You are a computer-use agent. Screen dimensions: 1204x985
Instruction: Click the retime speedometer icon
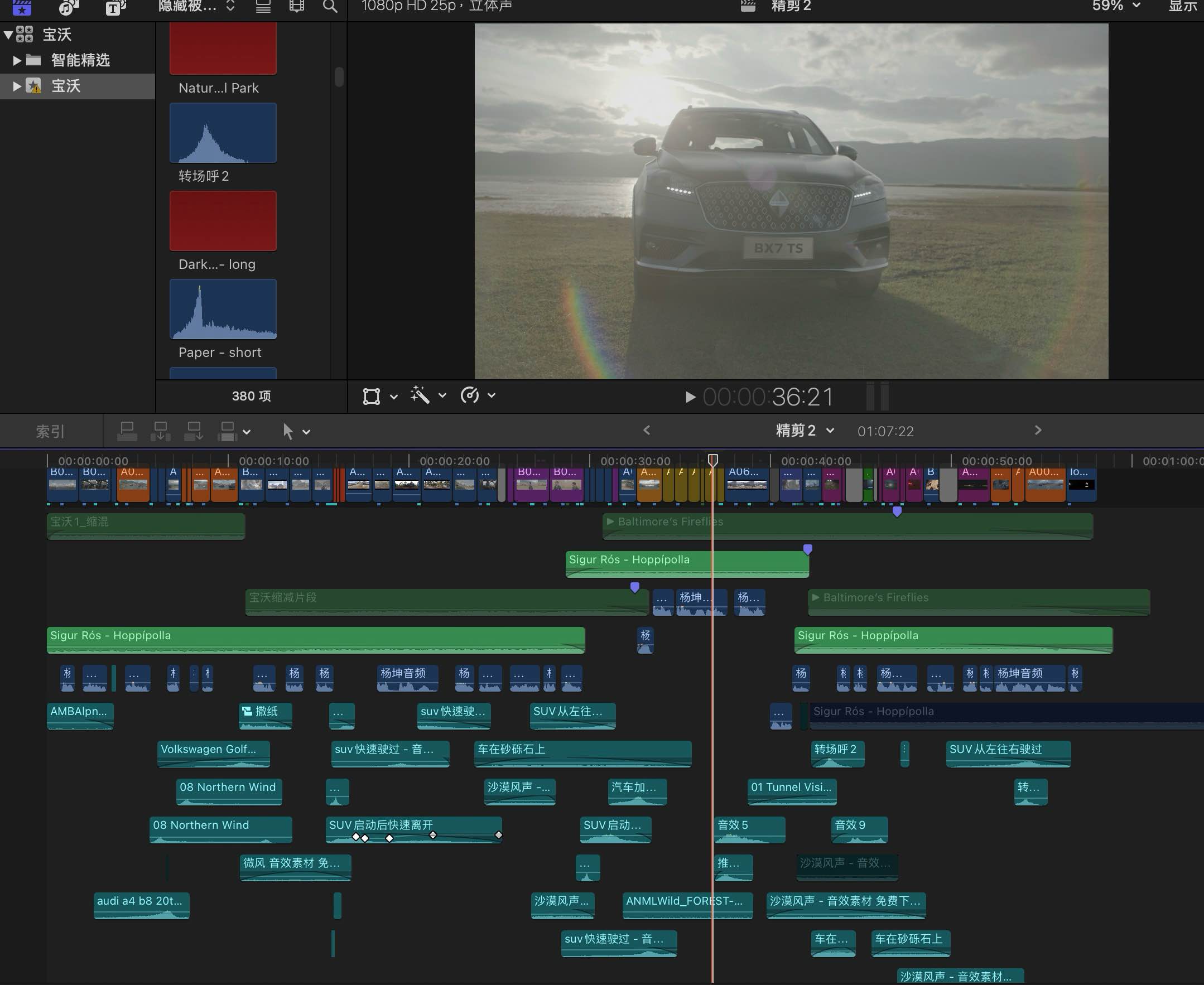point(470,395)
